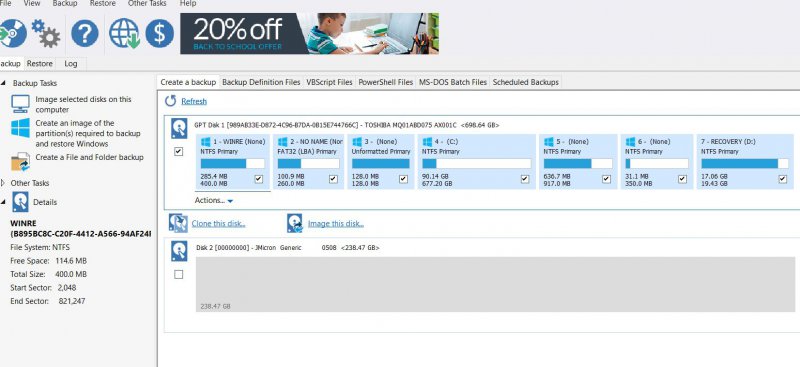This screenshot has width=800, height=367.
Task: Click the gears settings icon in the toolbar
Action: click(46, 34)
